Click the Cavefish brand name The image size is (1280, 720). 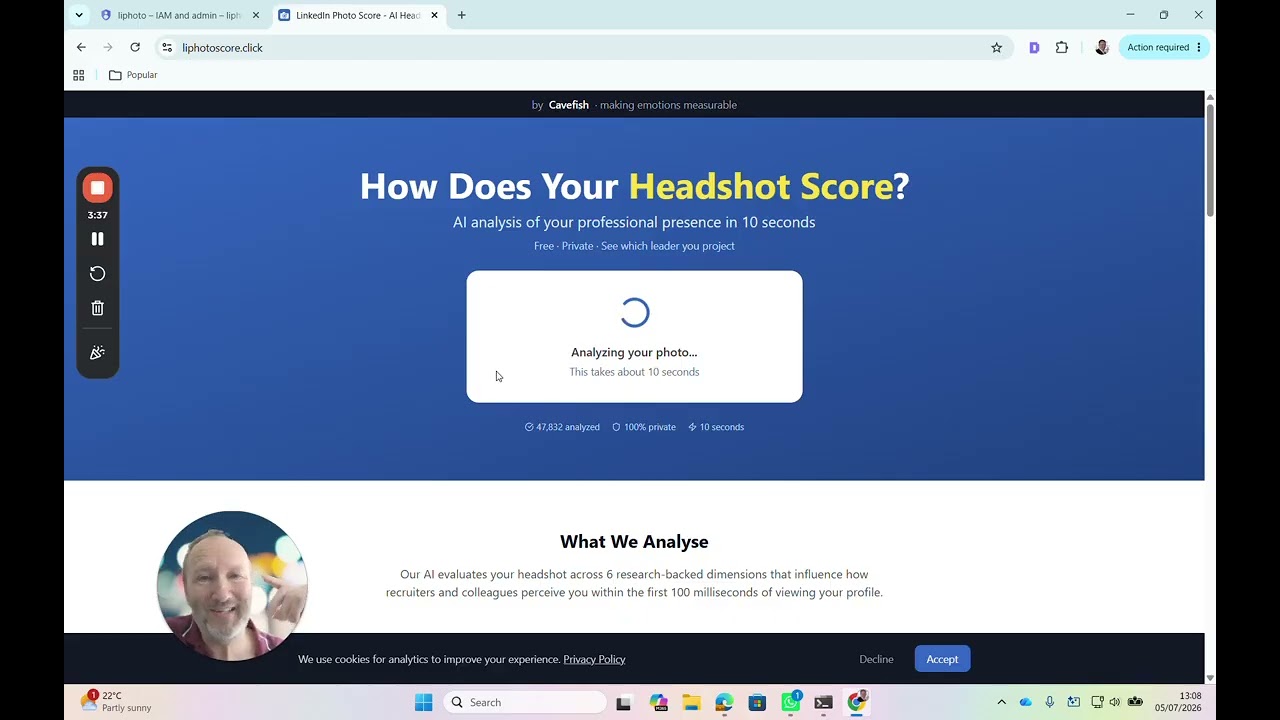[x=568, y=105]
